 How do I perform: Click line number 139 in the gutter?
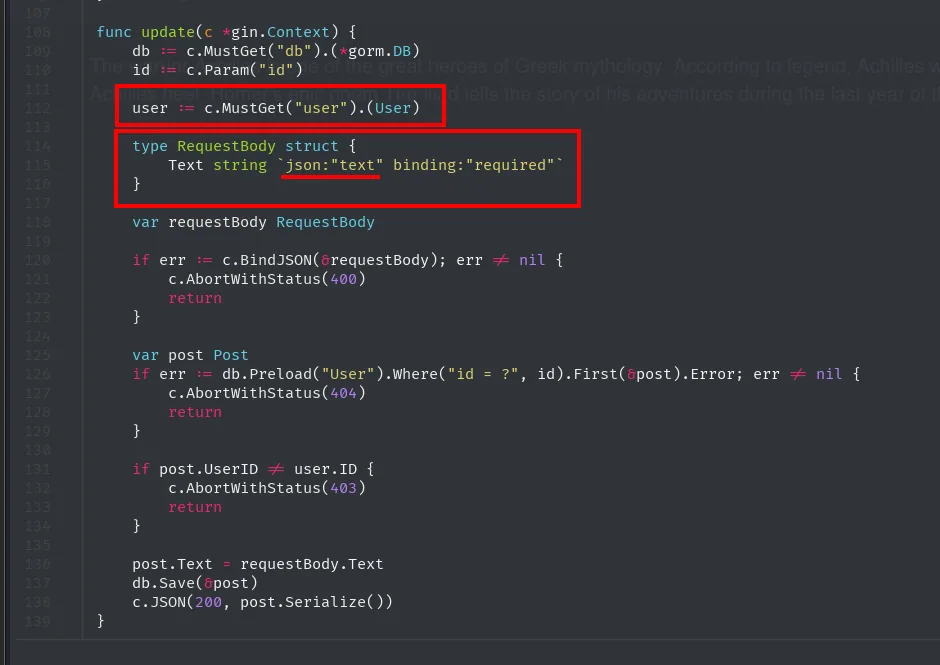tap(37, 621)
